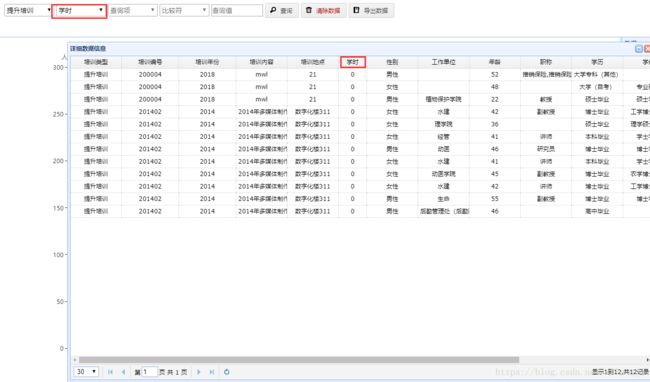Select the age 52 cell
The width and height of the screenshot is (650, 382).
click(495, 75)
